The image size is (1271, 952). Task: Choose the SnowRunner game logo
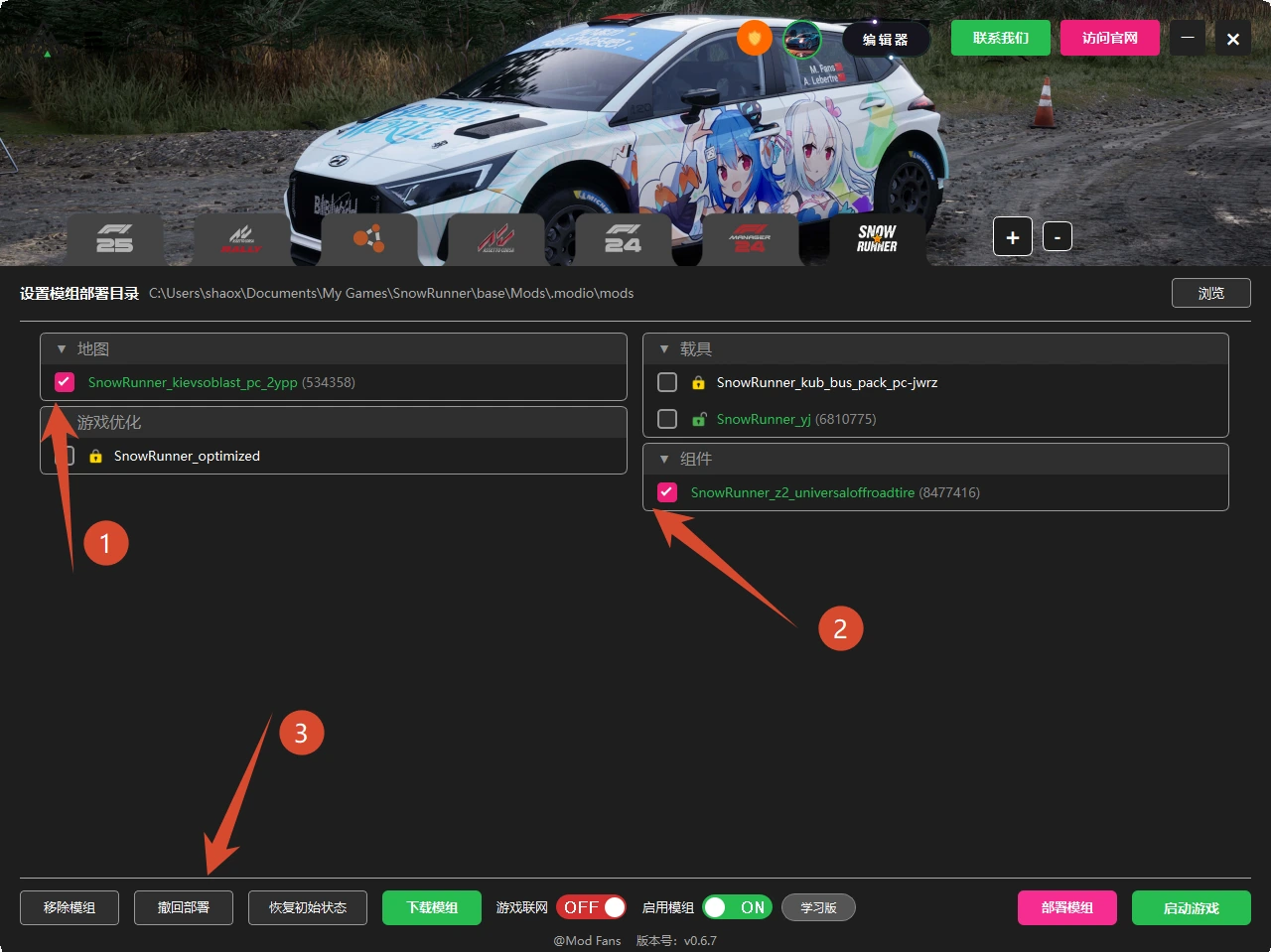877,238
